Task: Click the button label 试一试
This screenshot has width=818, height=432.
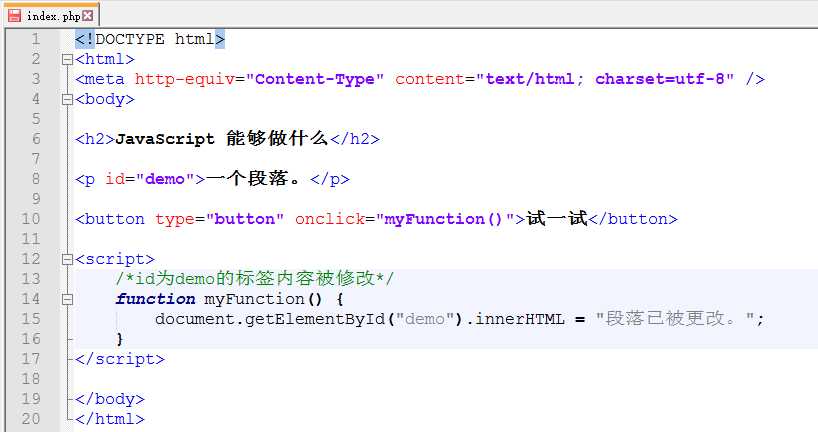Action: pyautogui.click(x=557, y=219)
